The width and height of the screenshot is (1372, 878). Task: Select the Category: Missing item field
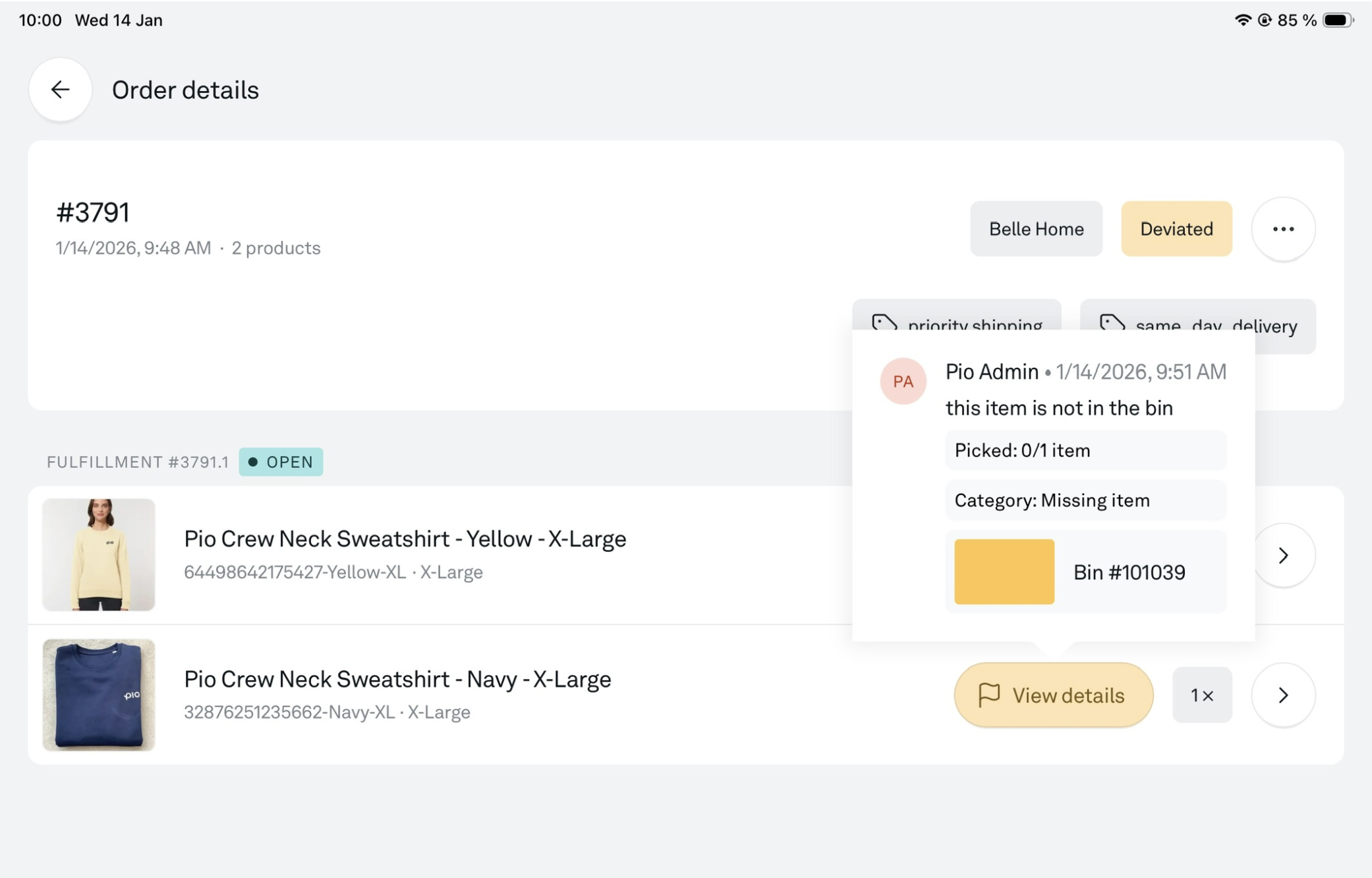[1085, 500]
